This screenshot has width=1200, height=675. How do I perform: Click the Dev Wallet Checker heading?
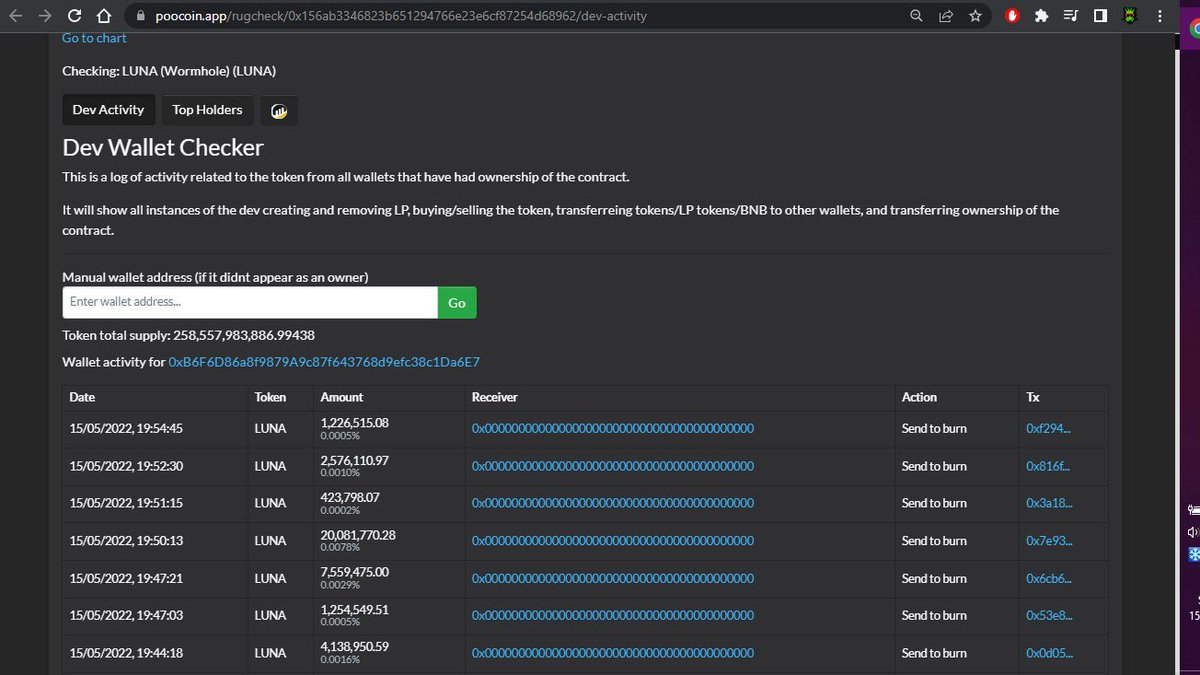click(163, 147)
